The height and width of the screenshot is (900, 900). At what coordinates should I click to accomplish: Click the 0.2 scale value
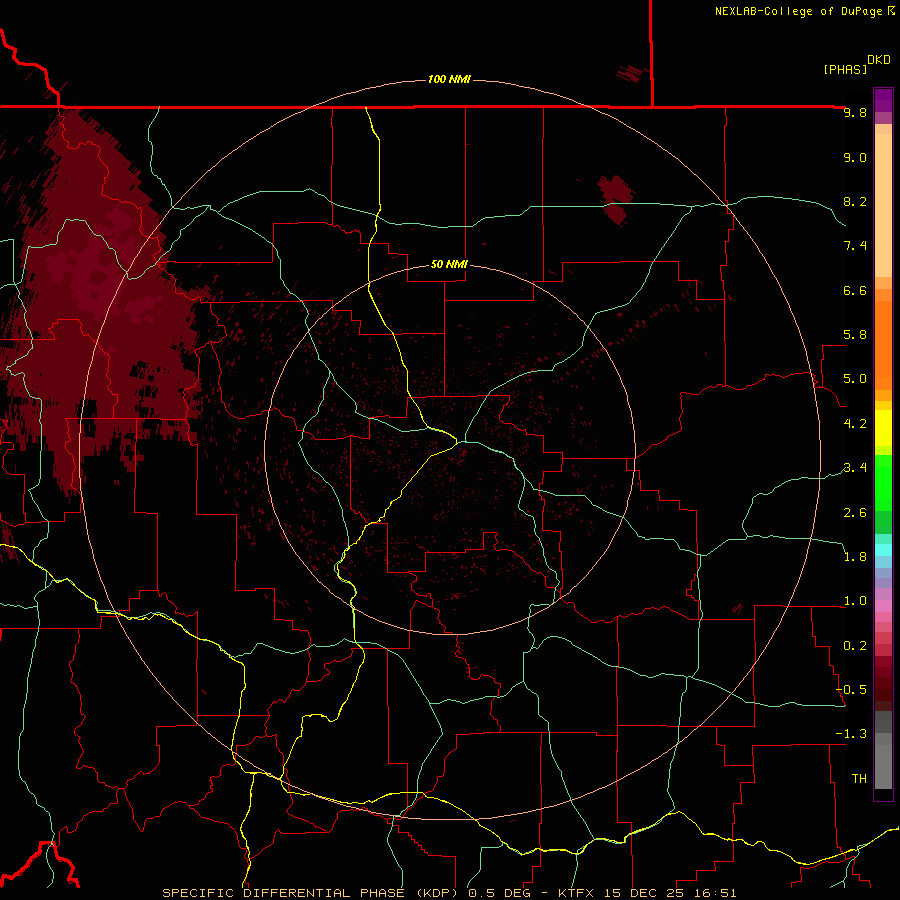[x=855, y=646]
